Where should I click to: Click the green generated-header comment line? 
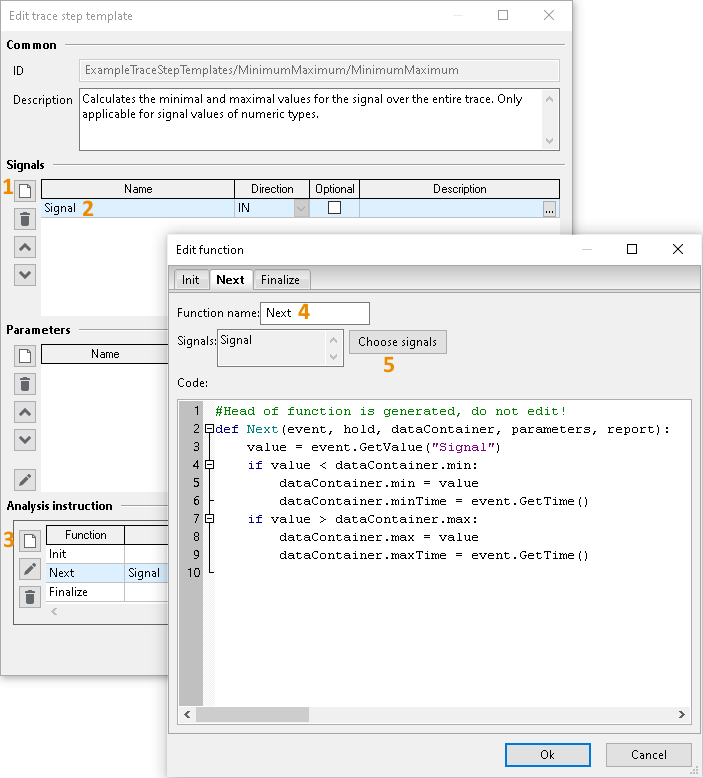click(x=390, y=411)
